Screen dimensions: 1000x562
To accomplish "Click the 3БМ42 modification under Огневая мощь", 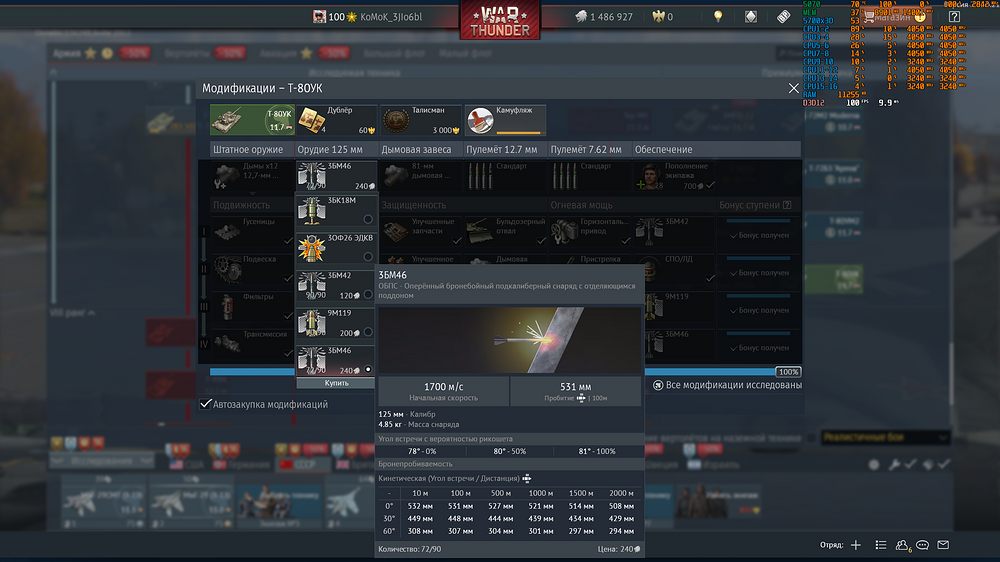I will [675, 232].
